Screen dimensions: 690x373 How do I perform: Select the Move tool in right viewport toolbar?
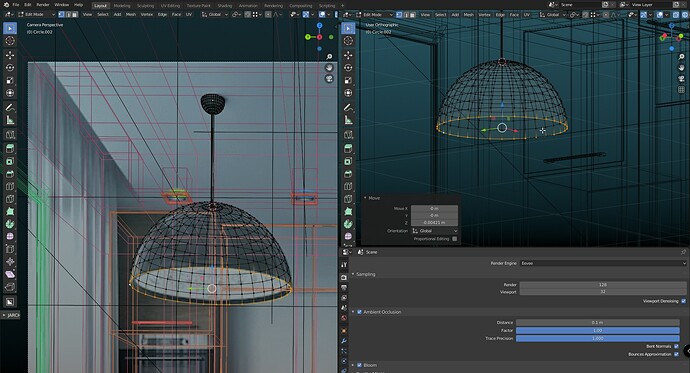pyautogui.click(x=348, y=55)
